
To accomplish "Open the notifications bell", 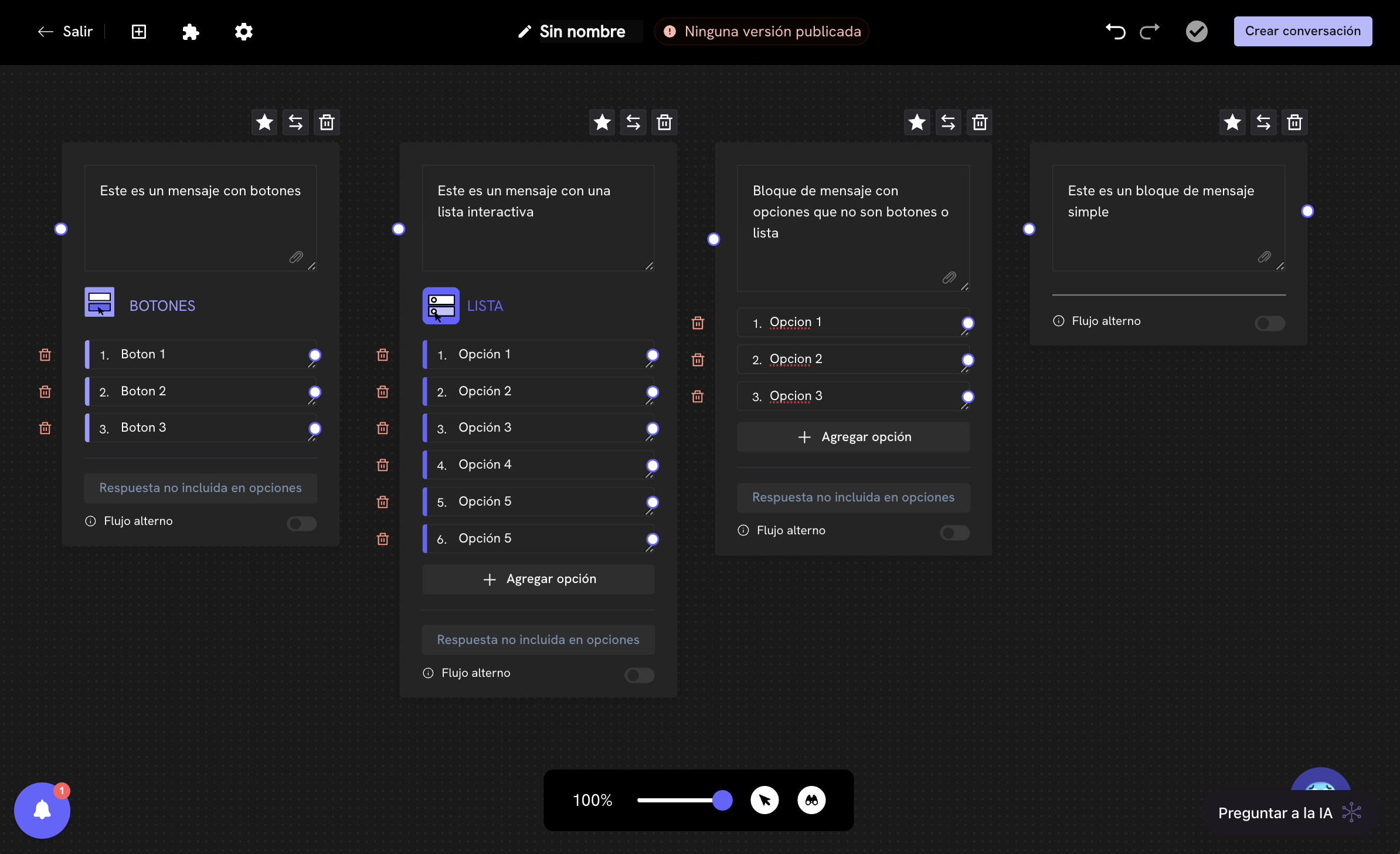I will (42, 811).
